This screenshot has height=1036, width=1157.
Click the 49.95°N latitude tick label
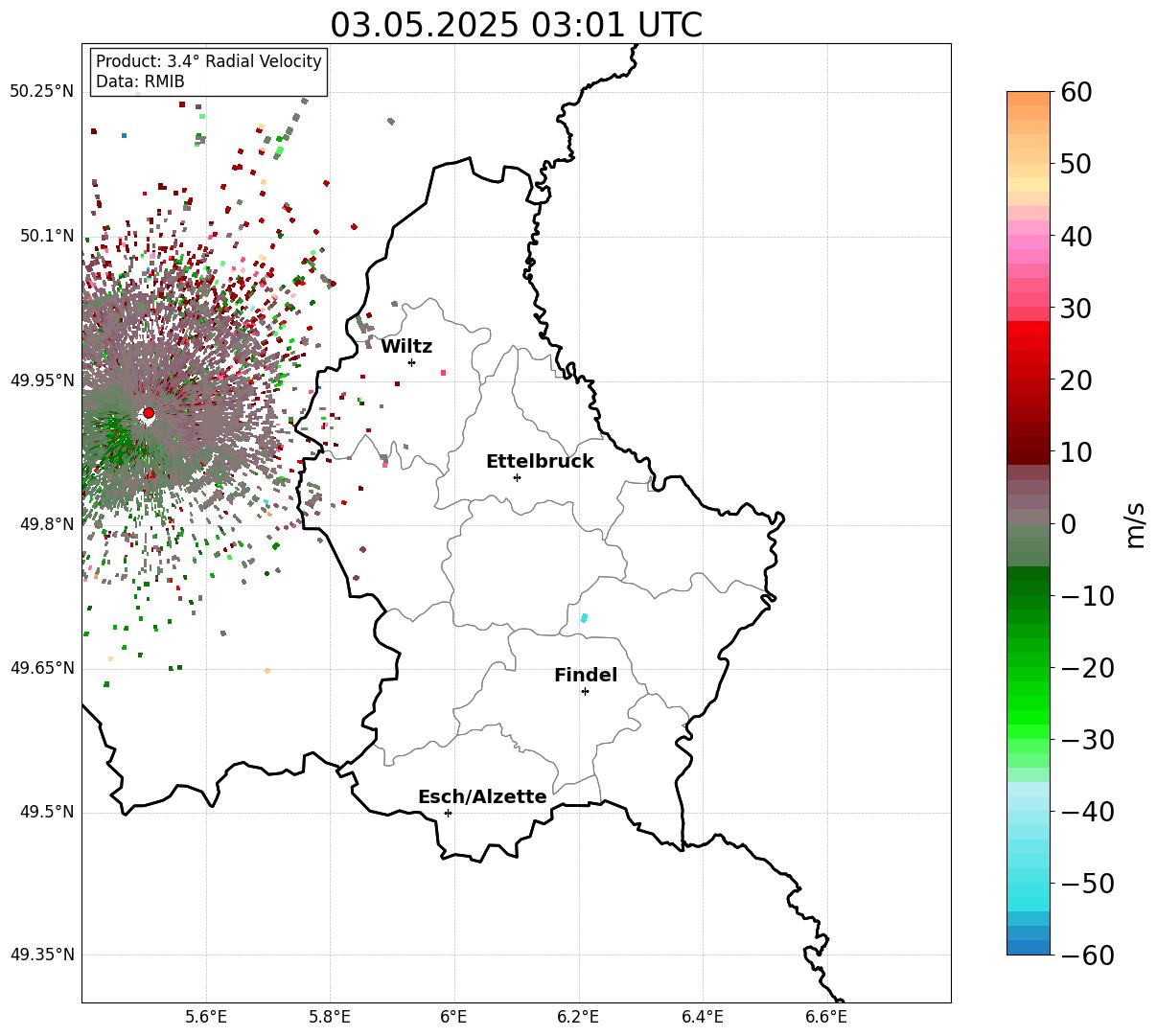click(x=41, y=380)
